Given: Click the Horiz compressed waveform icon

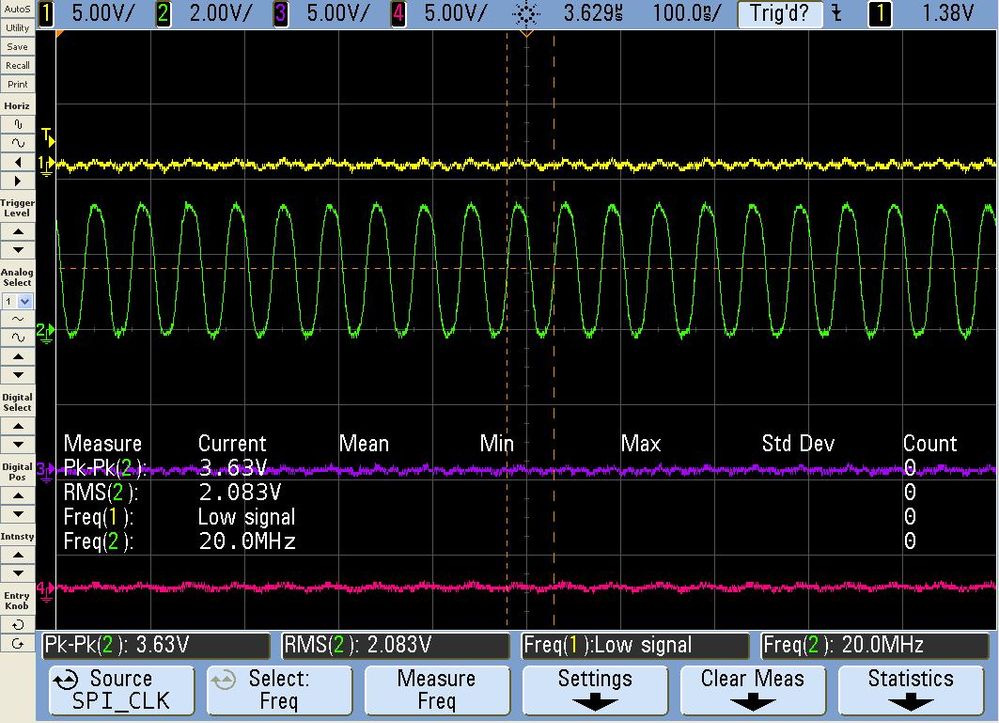Looking at the screenshot, I should [18, 124].
